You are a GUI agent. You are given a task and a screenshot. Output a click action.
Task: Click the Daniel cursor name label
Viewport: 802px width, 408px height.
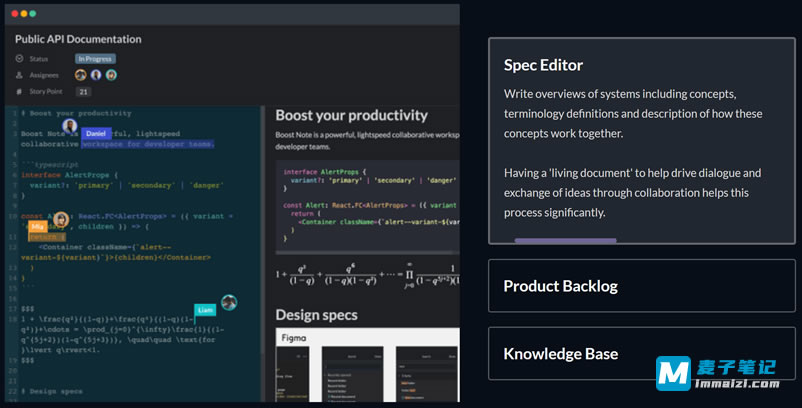point(96,133)
